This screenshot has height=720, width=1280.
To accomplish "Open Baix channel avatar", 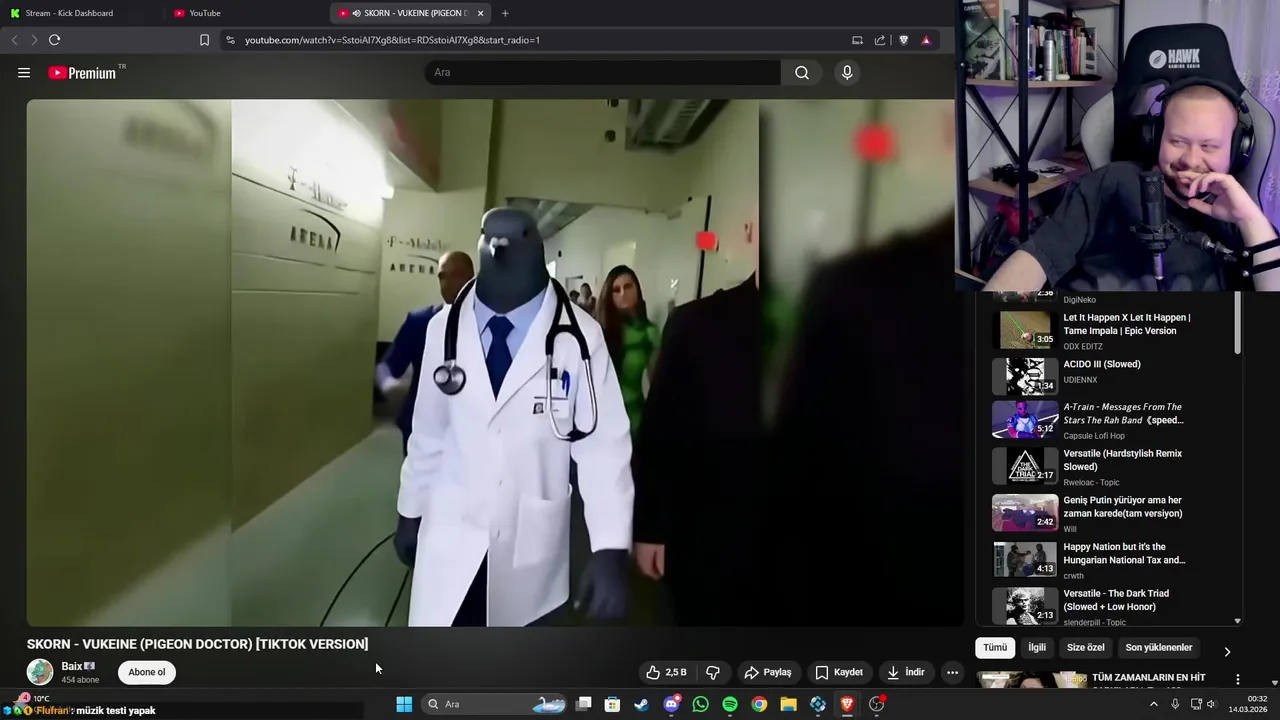I will pos(40,672).
